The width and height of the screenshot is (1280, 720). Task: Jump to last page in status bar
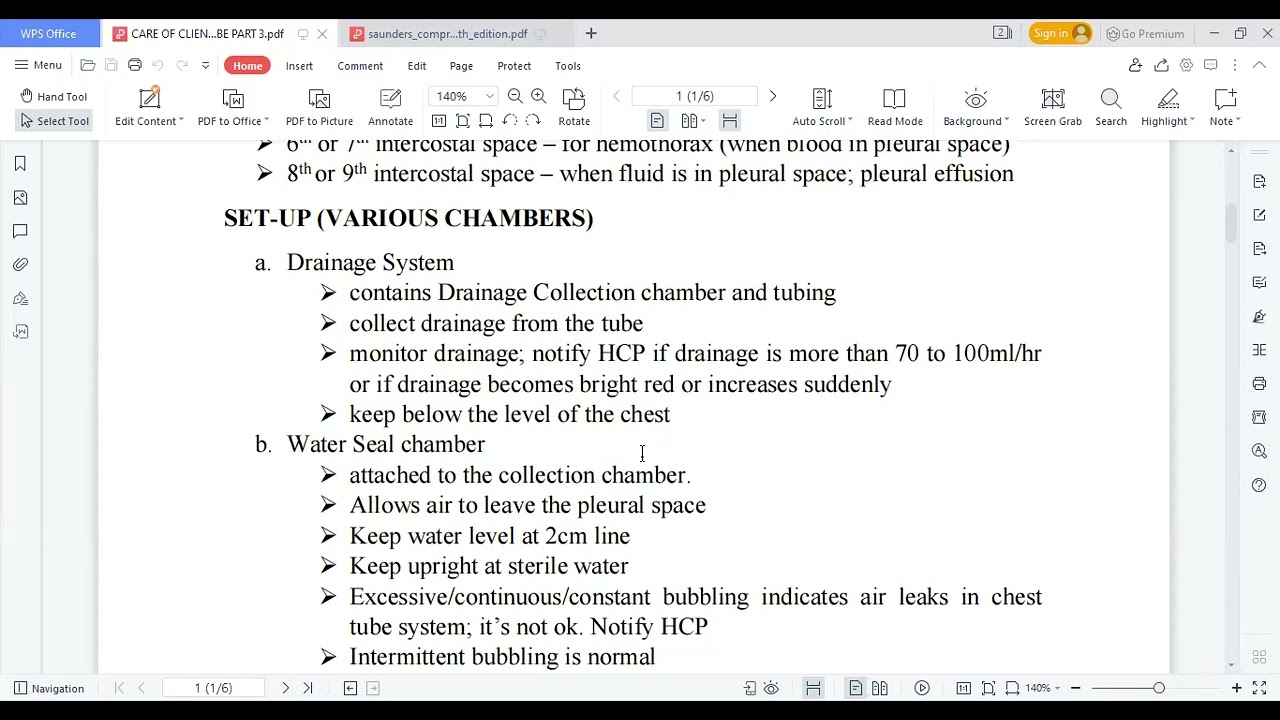pyautogui.click(x=308, y=688)
